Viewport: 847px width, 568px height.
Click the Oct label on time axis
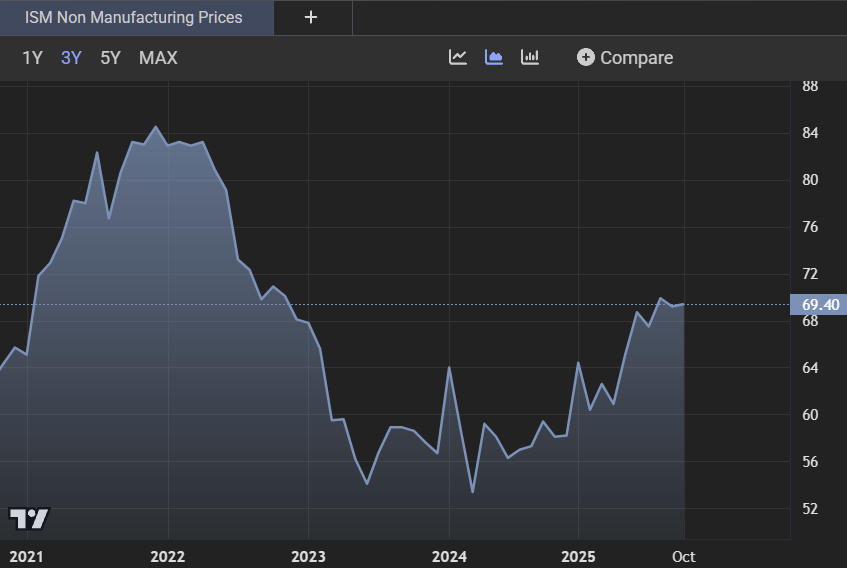(x=684, y=556)
